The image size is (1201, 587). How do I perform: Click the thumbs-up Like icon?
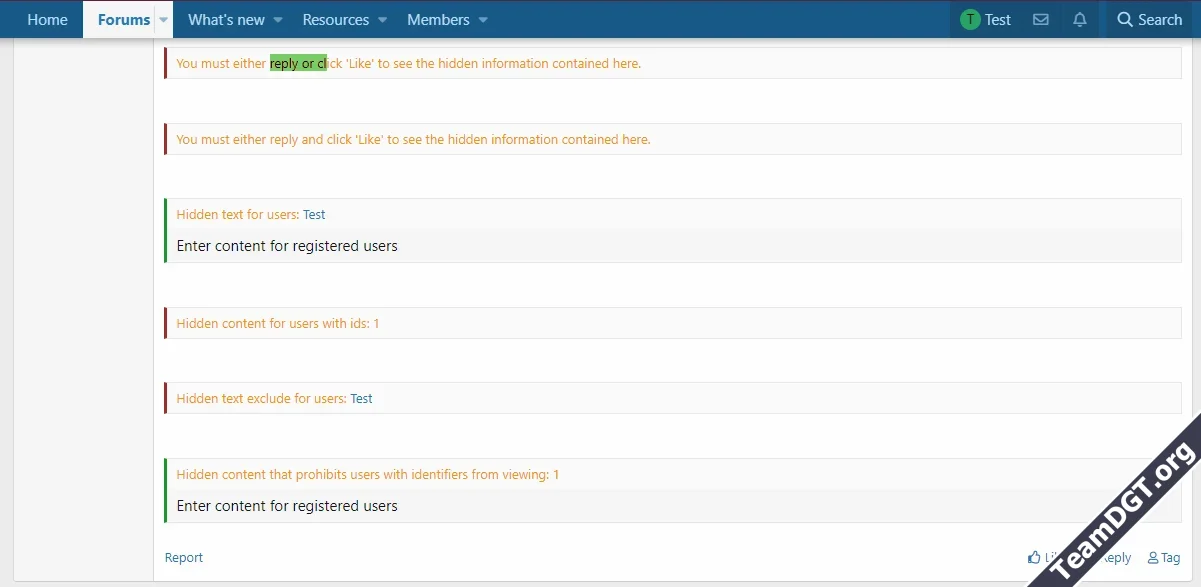[1035, 557]
